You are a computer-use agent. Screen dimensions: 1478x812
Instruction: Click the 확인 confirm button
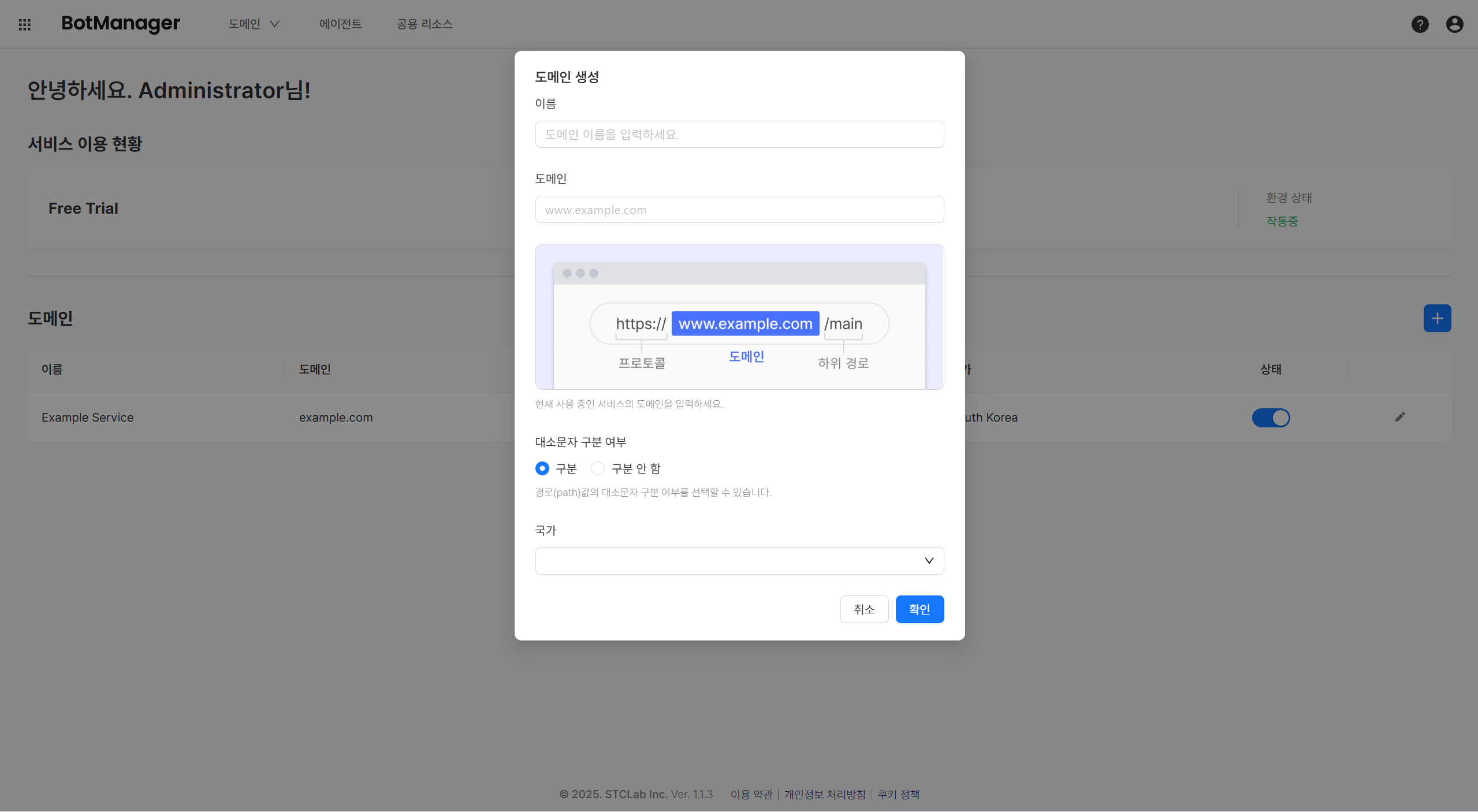click(919, 609)
